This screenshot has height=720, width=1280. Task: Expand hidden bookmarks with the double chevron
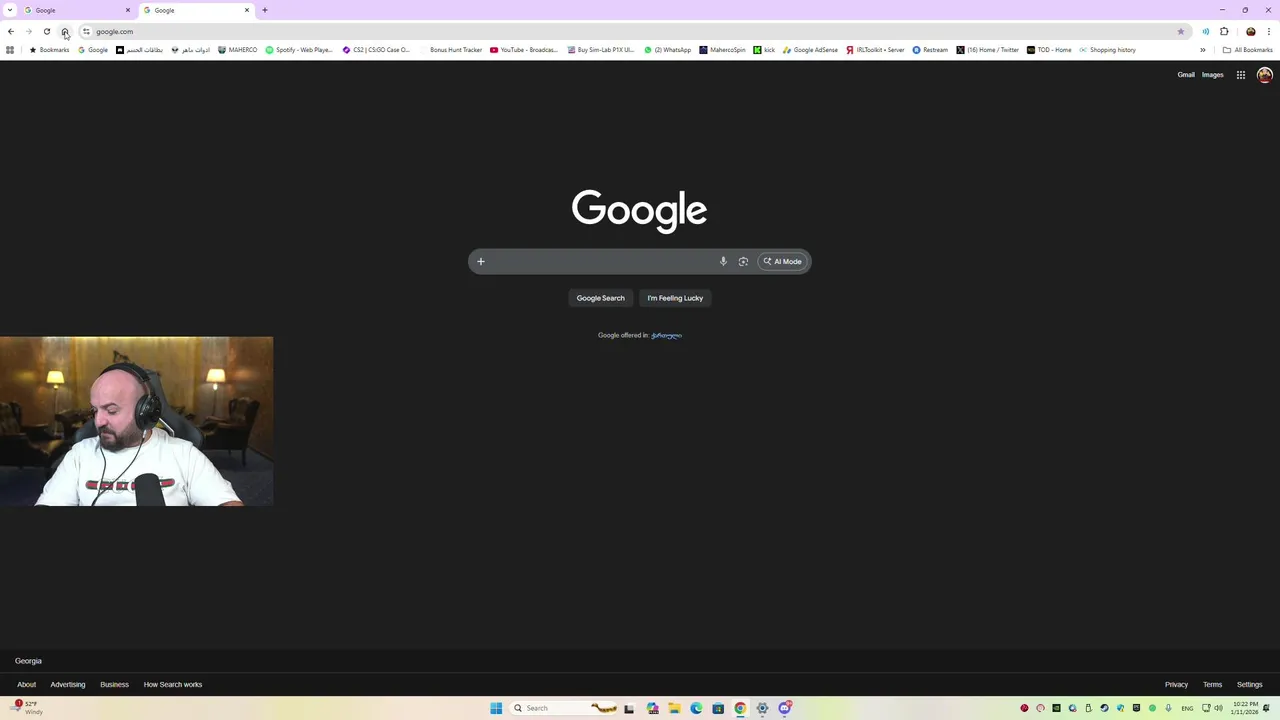[x=1203, y=50]
